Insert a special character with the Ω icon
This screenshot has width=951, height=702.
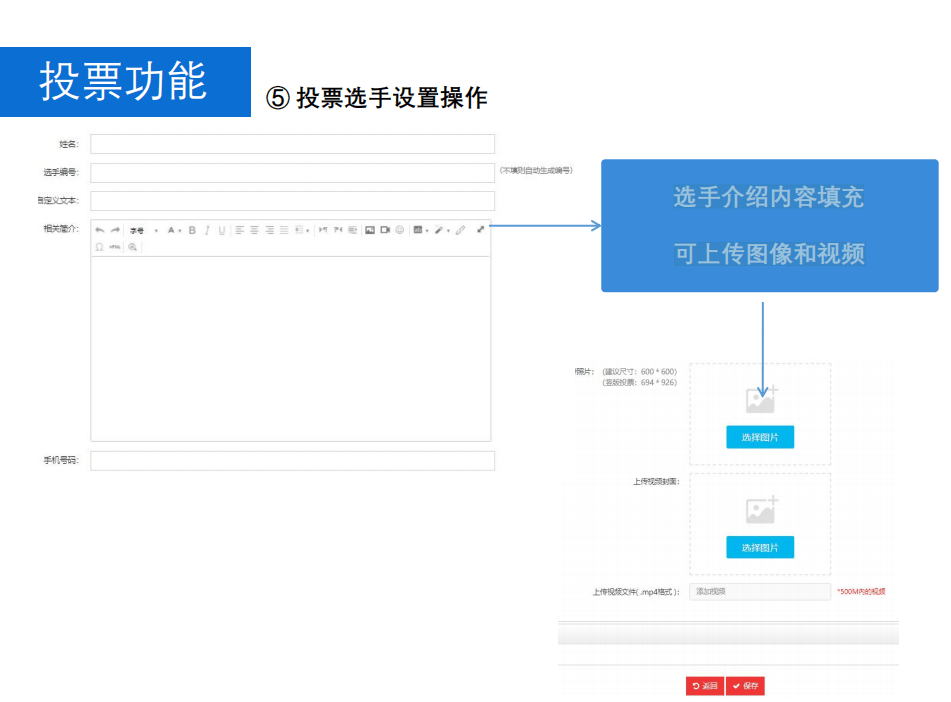pos(99,247)
